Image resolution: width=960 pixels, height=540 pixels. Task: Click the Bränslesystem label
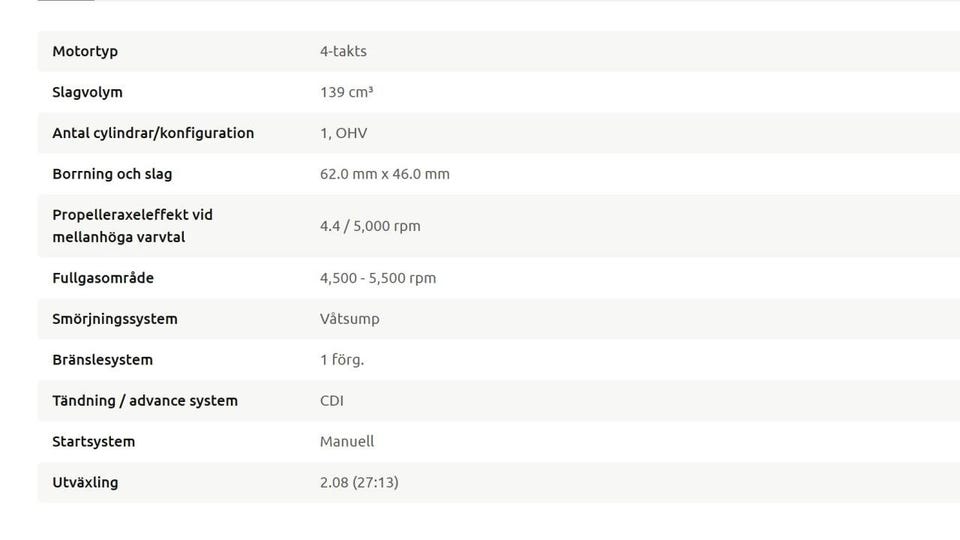tap(102, 360)
